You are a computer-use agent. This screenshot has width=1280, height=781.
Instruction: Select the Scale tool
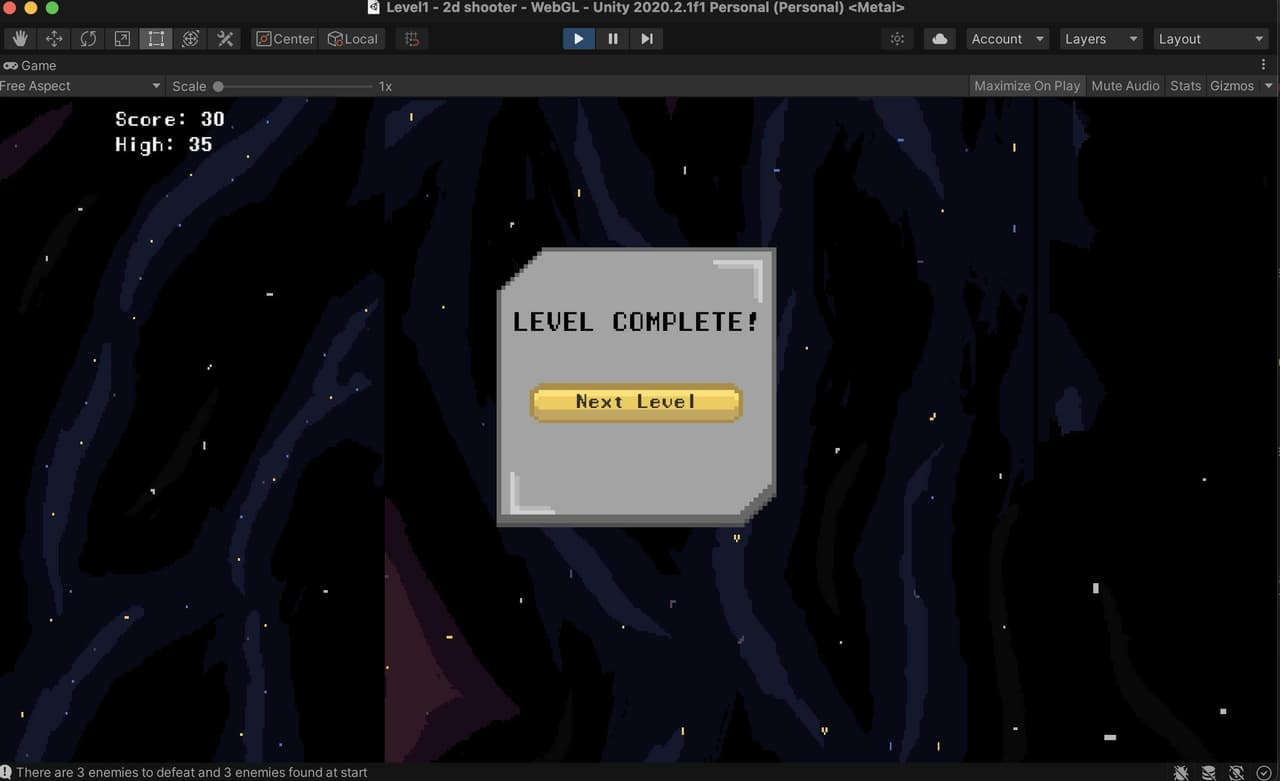122,39
